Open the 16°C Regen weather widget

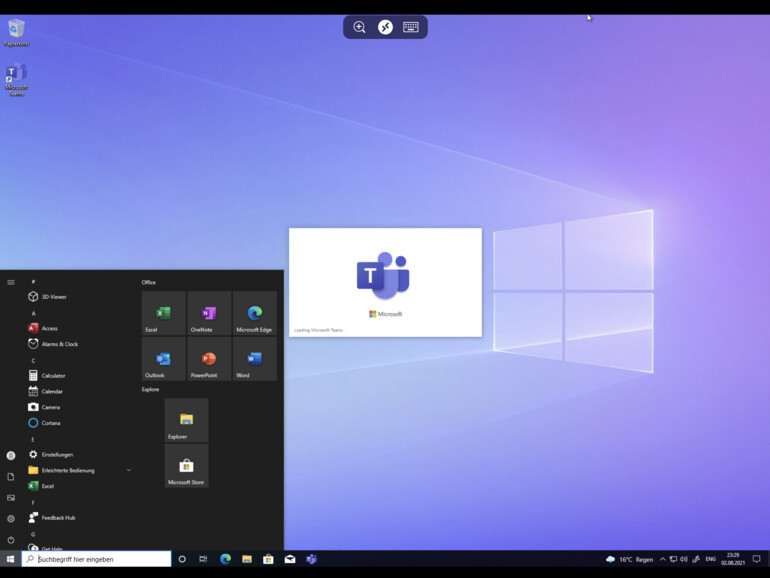coord(630,559)
